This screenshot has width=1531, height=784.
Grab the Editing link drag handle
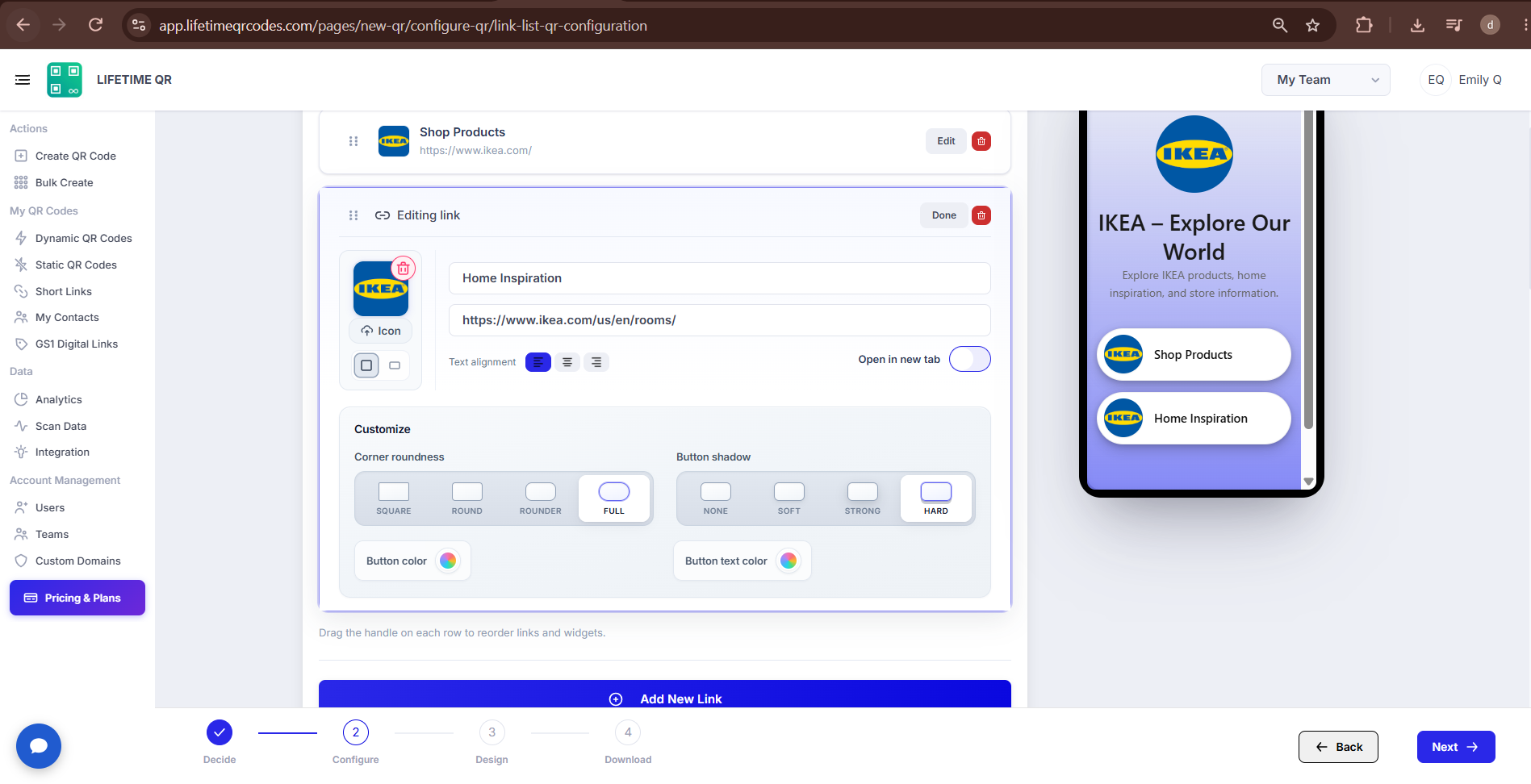click(x=353, y=215)
